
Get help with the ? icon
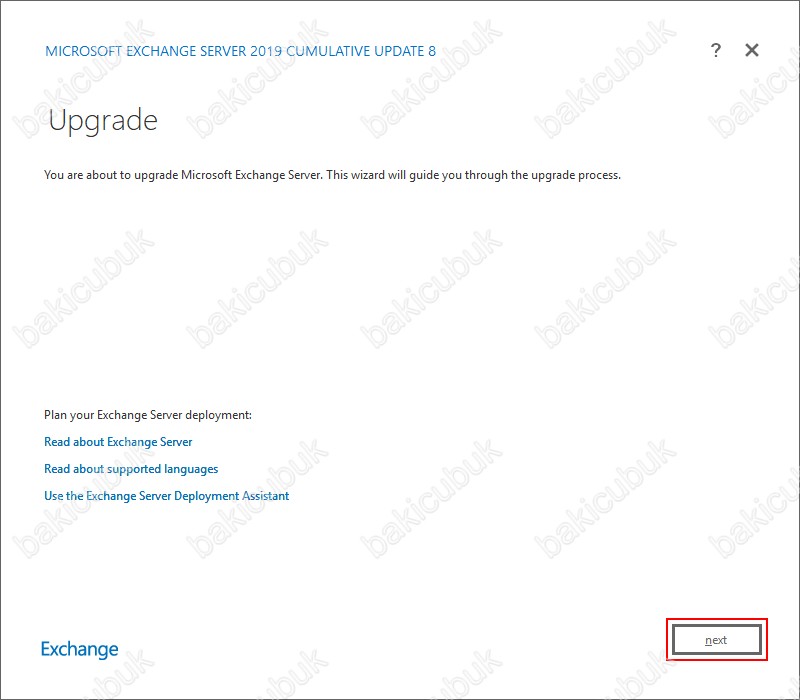pyautogui.click(x=715, y=50)
